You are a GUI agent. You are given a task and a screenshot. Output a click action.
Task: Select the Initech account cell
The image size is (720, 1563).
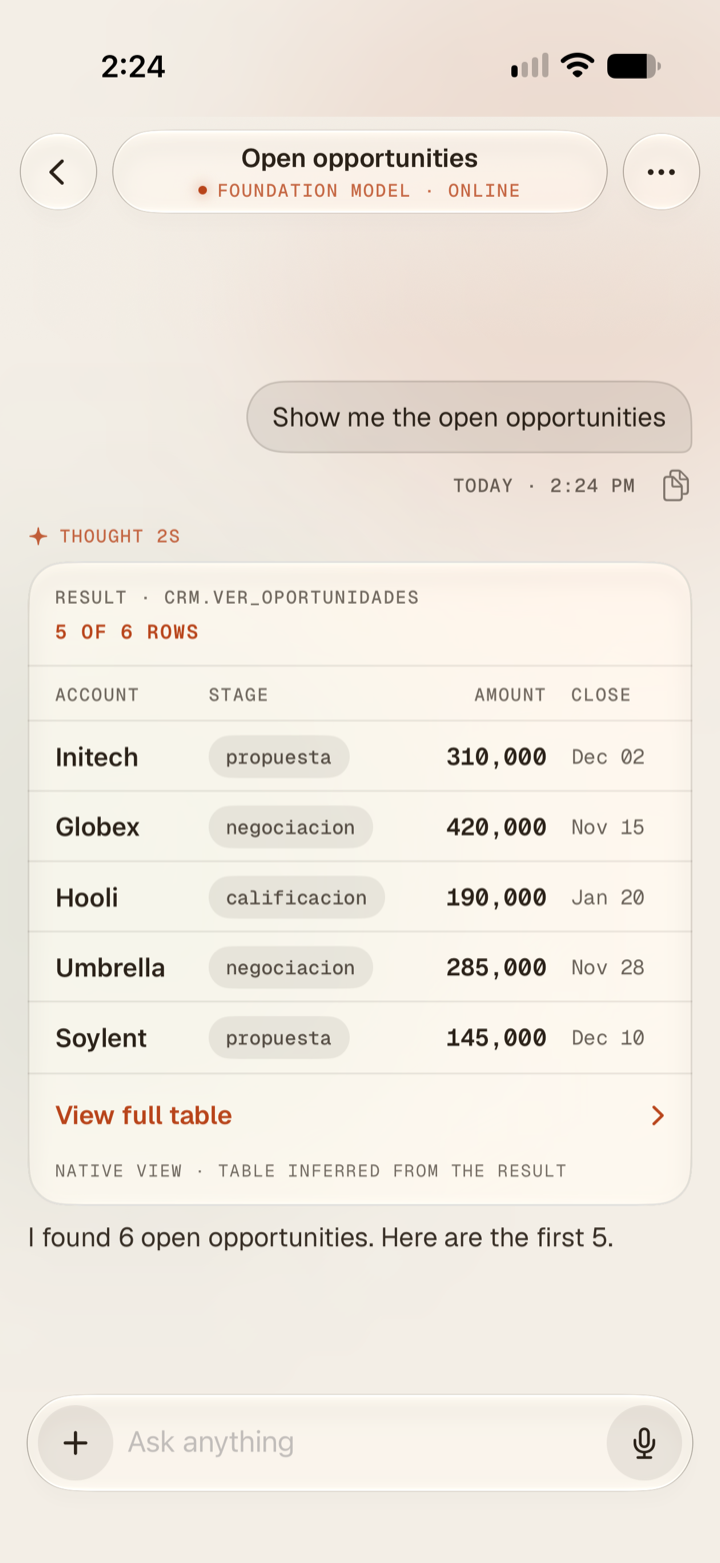coord(97,757)
